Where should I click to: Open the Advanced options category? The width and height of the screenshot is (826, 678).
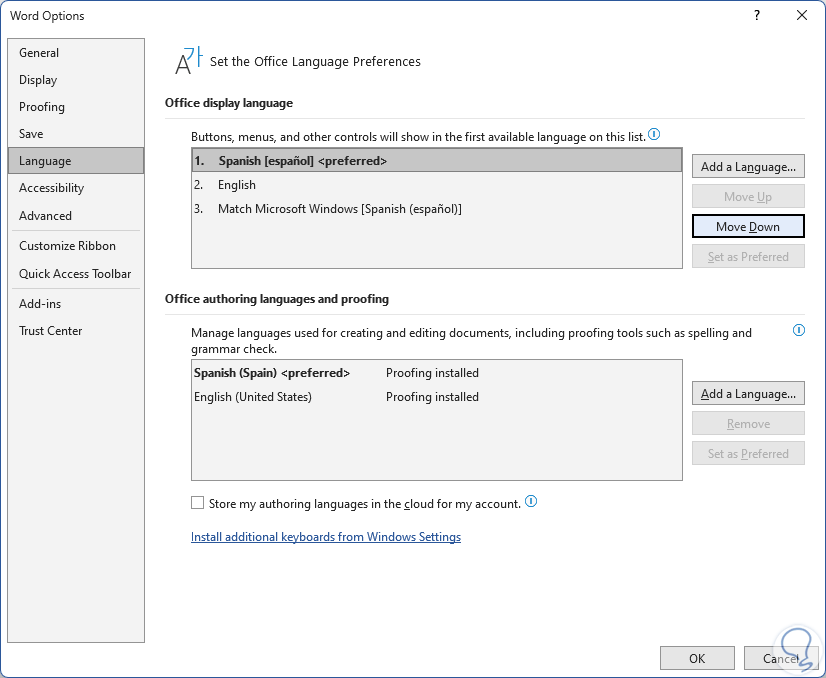tap(45, 216)
